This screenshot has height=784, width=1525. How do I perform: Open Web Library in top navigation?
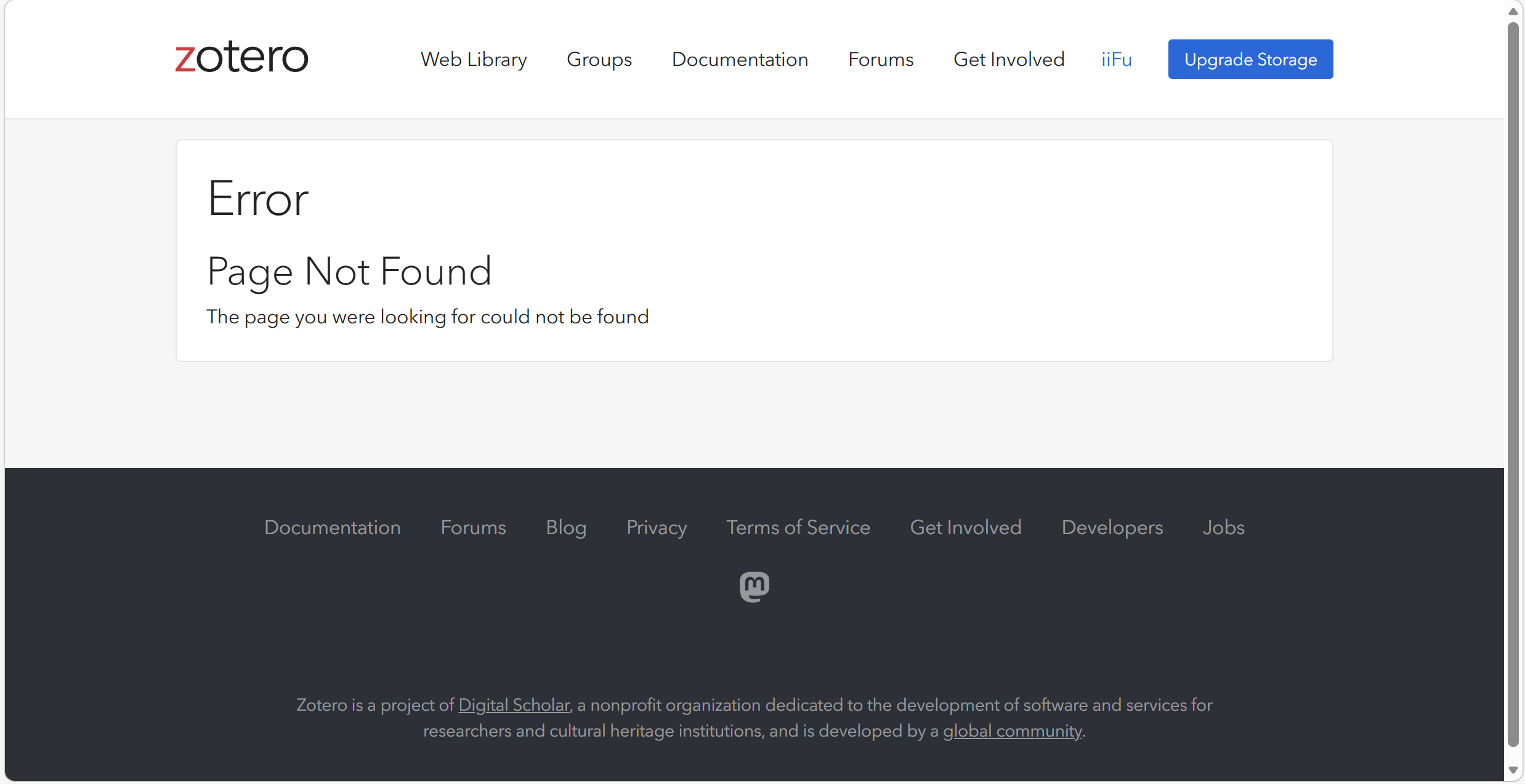tap(473, 59)
